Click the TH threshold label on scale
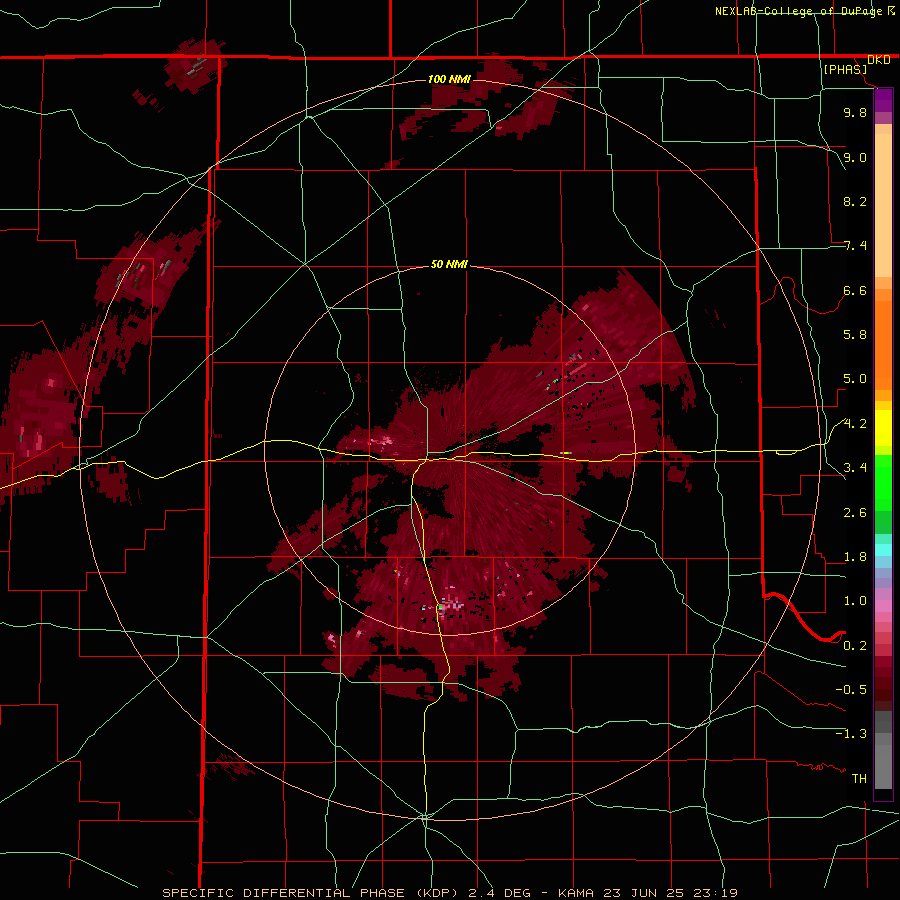 pyautogui.click(x=859, y=779)
